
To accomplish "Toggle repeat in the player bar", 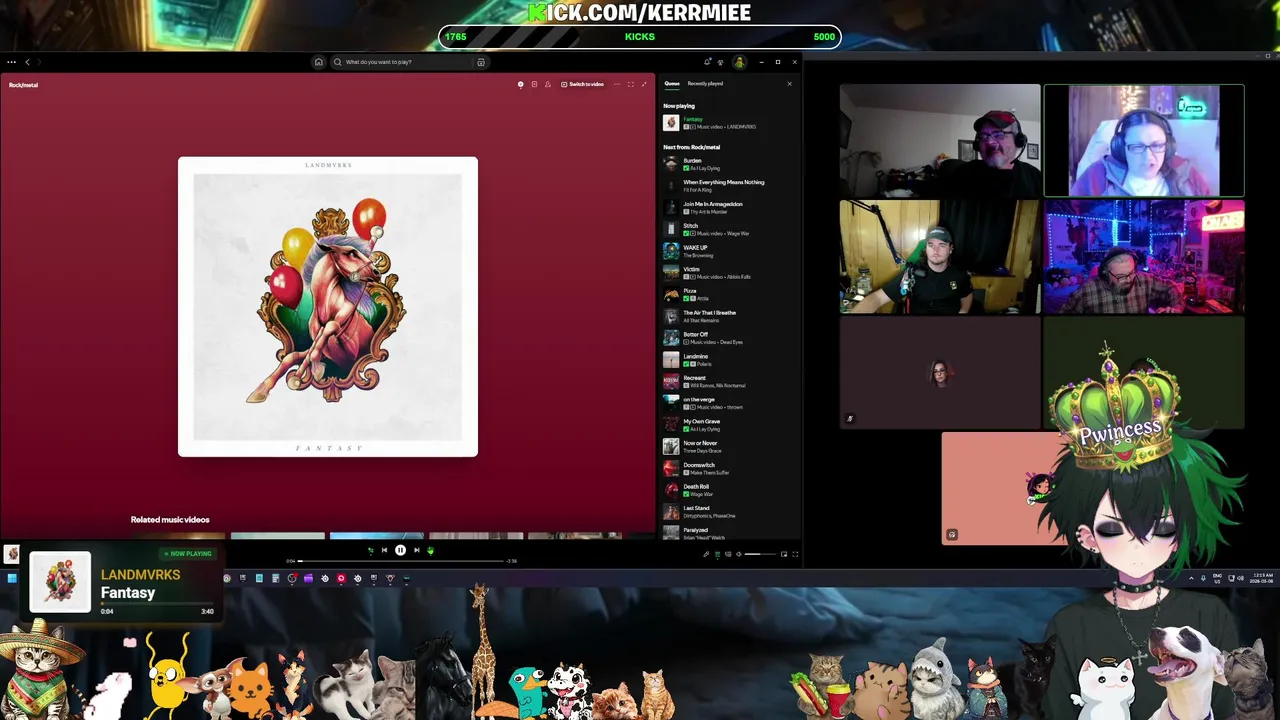I will [431, 550].
